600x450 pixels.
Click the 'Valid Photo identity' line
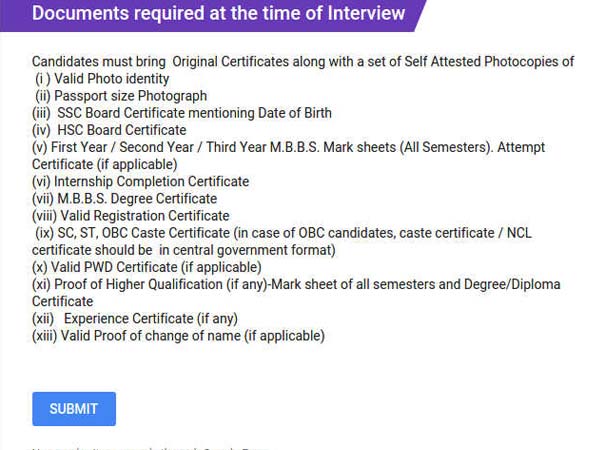pyautogui.click(x=102, y=79)
